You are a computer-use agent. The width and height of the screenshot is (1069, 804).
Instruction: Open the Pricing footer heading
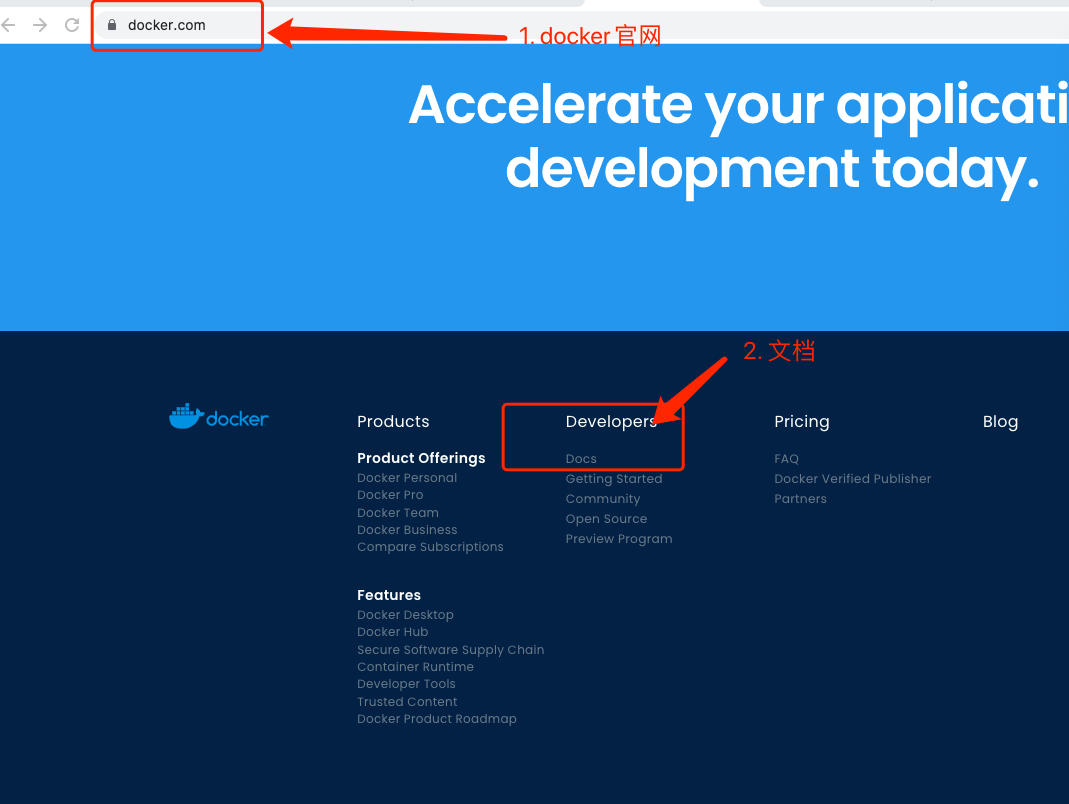(802, 422)
